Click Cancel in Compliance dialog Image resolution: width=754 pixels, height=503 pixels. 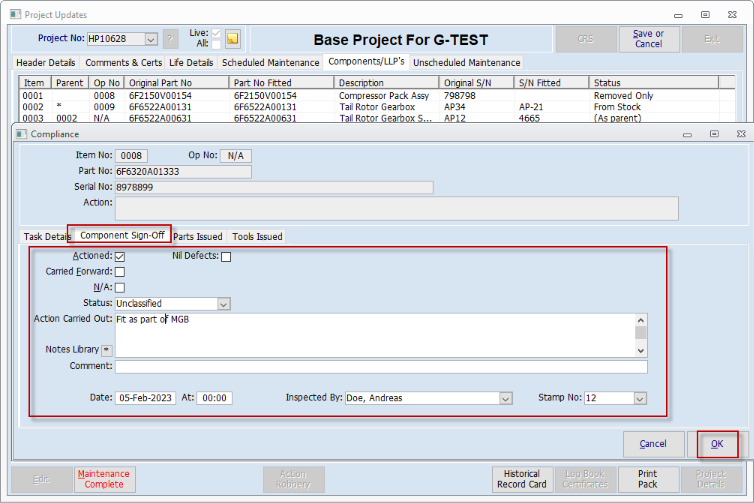(x=653, y=444)
